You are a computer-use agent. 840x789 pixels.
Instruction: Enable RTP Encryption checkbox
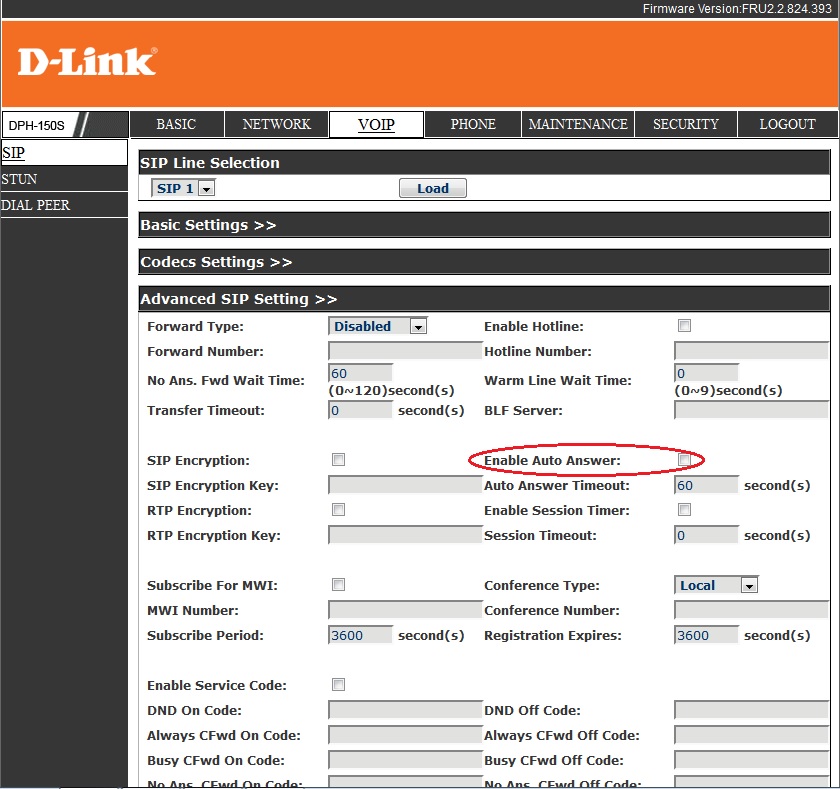click(x=339, y=510)
